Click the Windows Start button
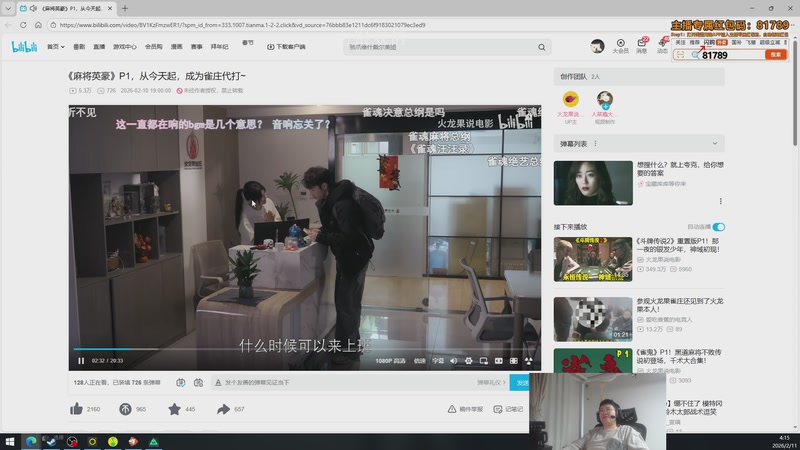Image resolution: width=800 pixels, height=450 pixels. [10, 442]
